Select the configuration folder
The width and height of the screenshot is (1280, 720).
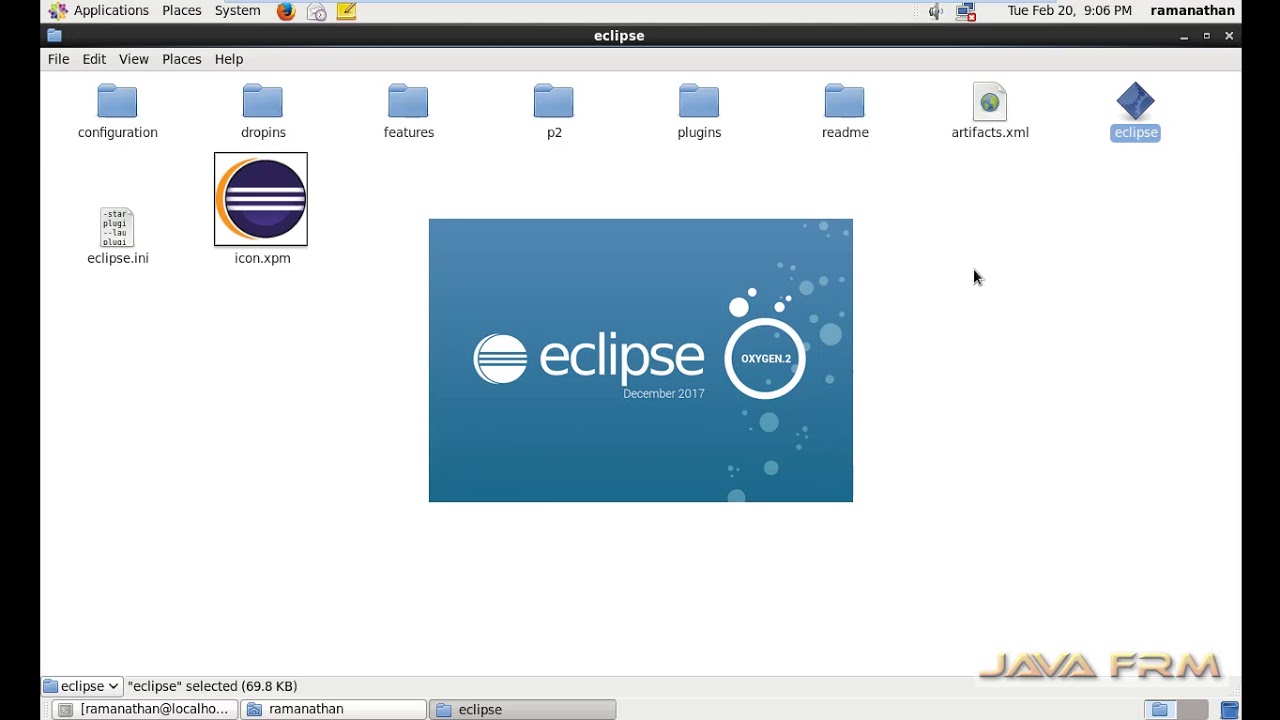(x=117, y=111)
